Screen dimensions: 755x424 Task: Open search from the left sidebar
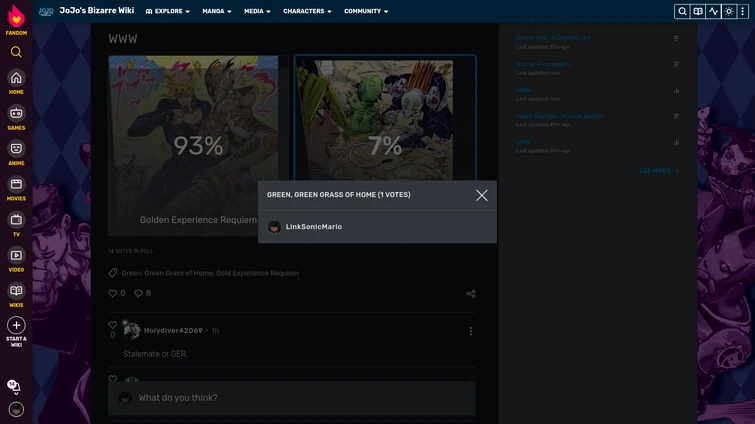coord(16,52)
